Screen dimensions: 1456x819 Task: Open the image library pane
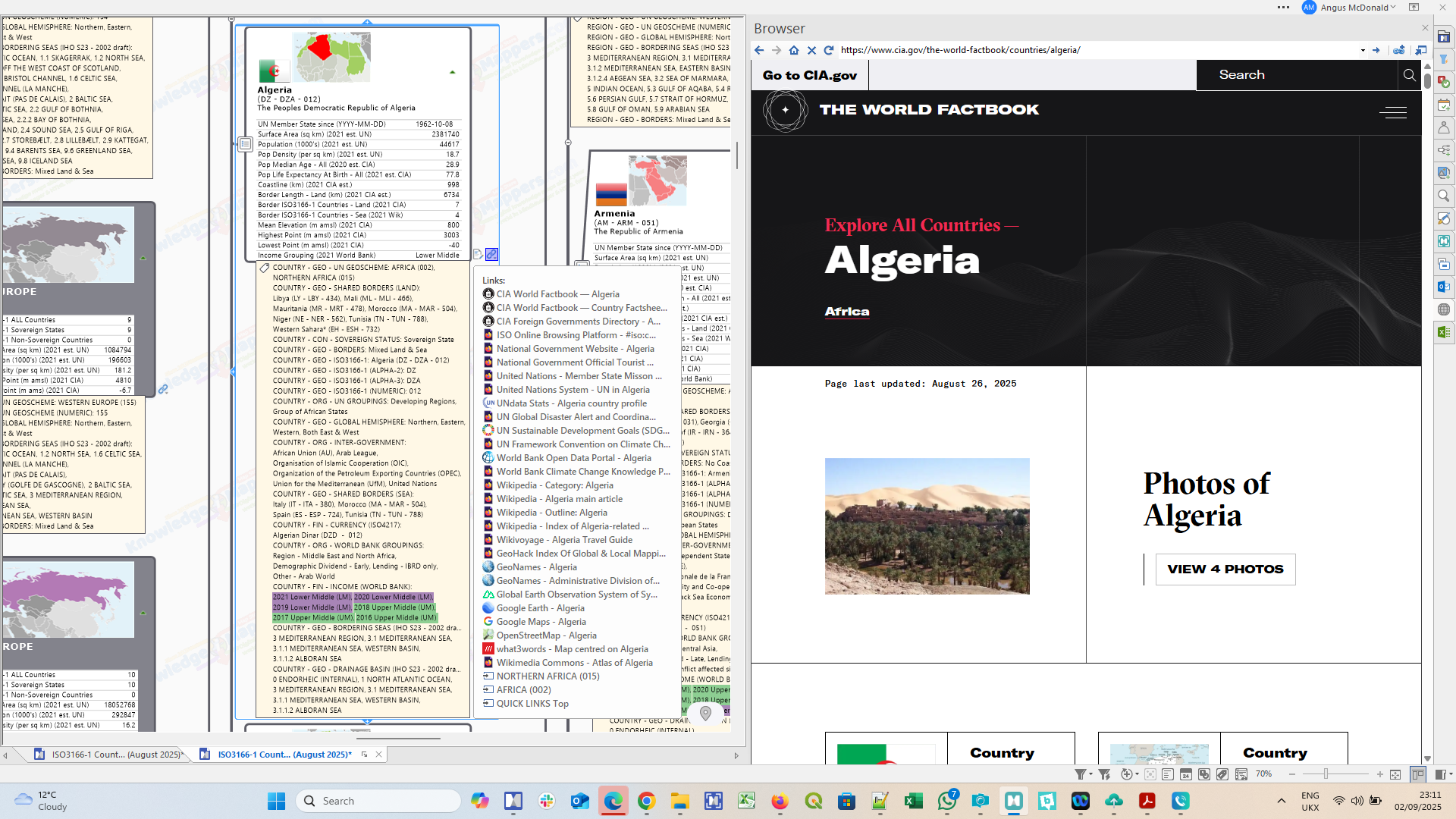pyautogui.click(x=1444, y=173)
